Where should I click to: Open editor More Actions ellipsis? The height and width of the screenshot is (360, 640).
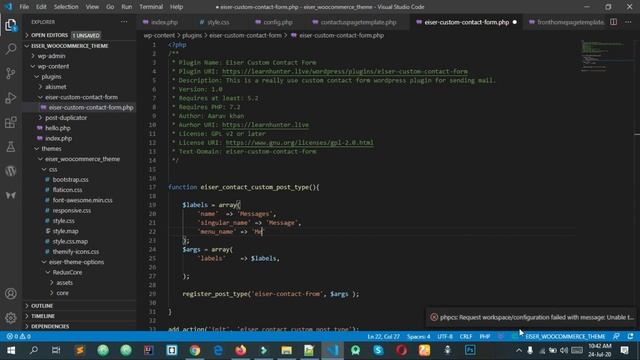coord(628,22)
